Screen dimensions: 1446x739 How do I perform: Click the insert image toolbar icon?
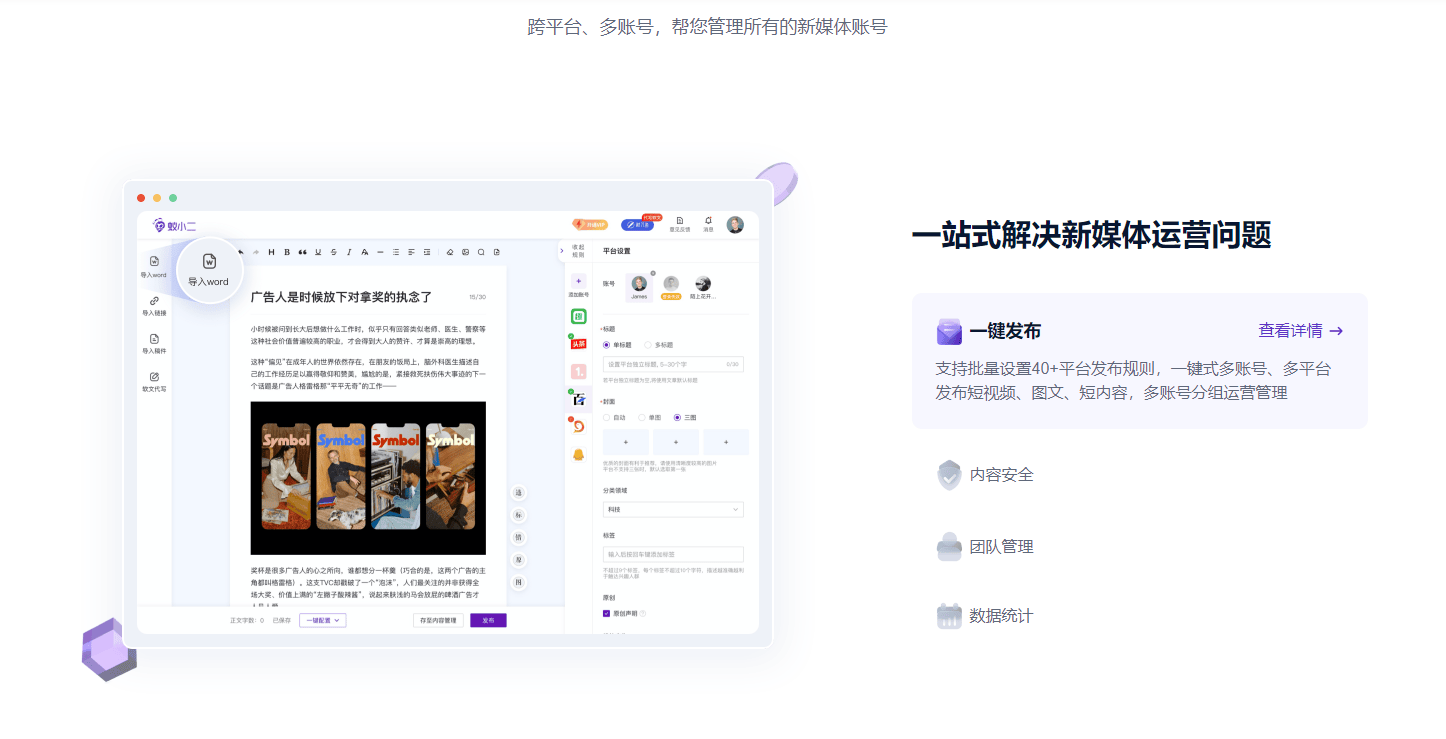465,252
